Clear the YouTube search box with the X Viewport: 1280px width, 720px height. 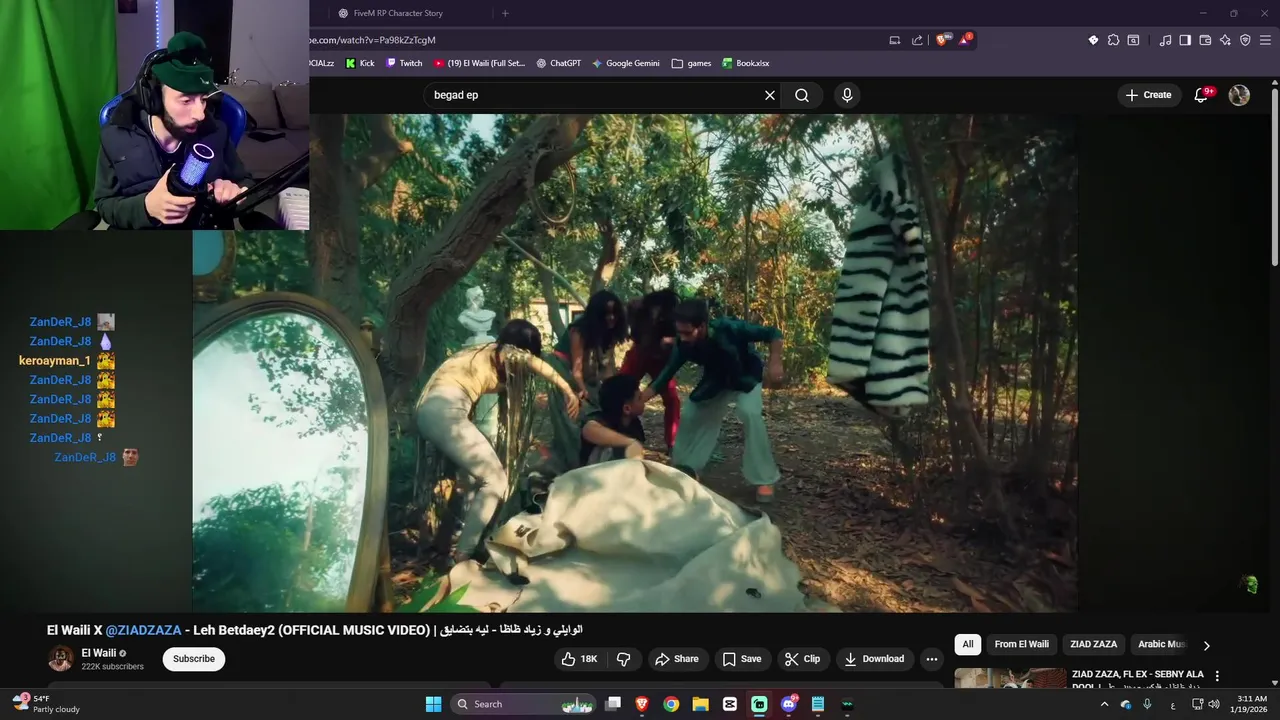[770, 95]
